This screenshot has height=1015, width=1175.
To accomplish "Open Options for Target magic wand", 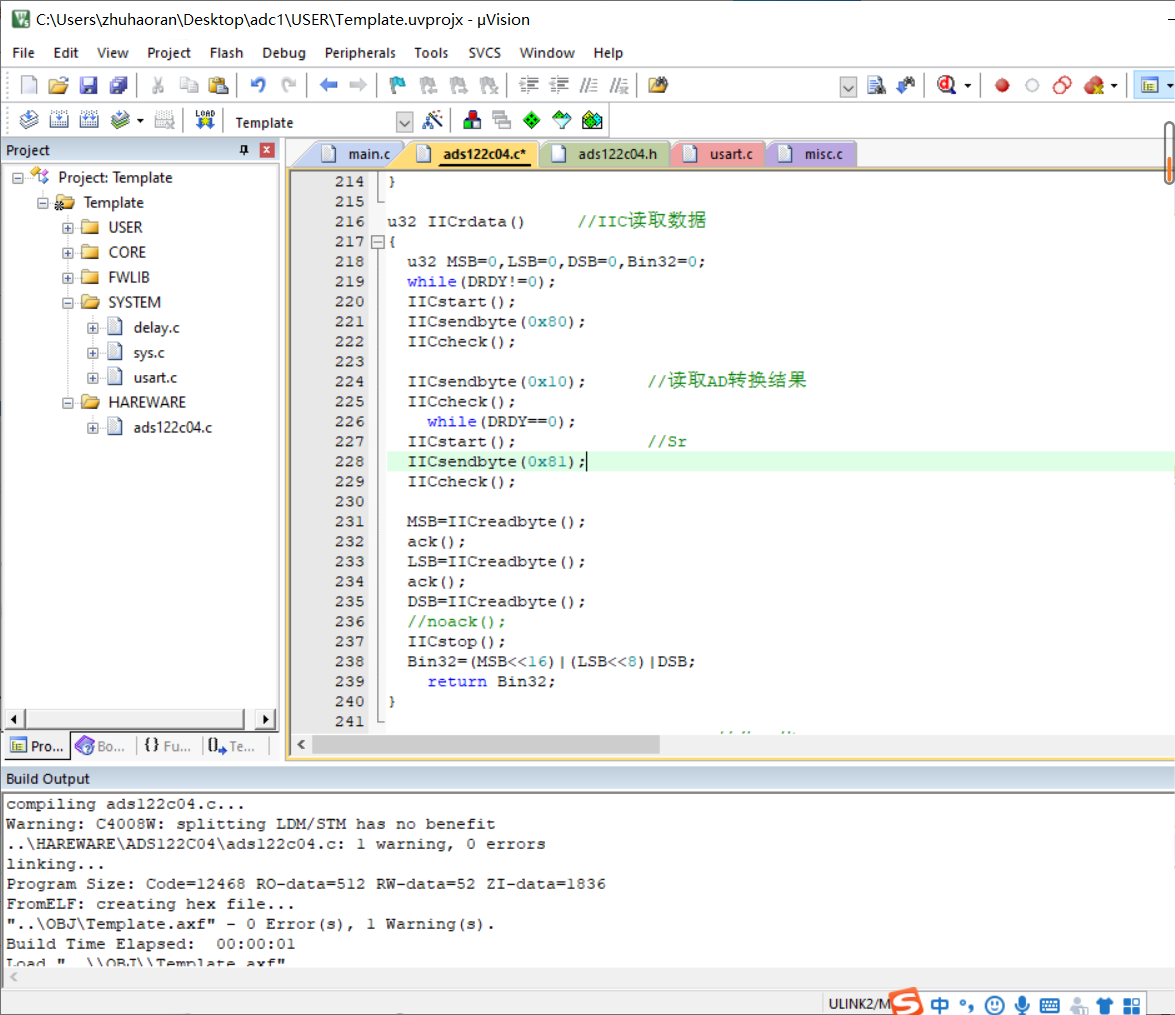I will click(433, 121).
